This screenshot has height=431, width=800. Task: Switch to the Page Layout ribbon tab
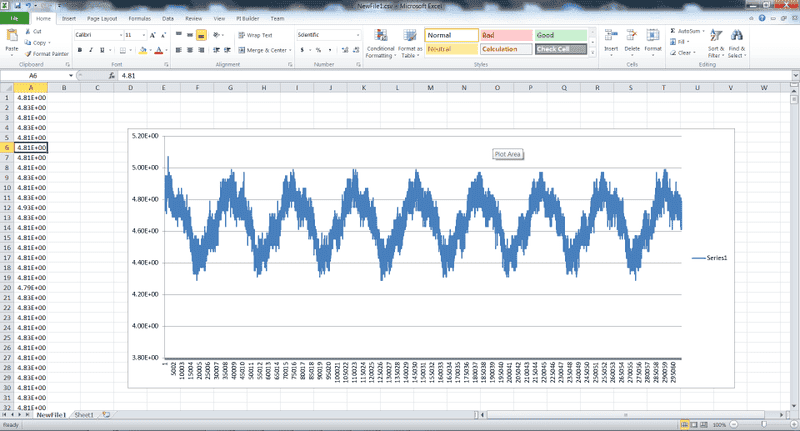(x=100, y=18)
